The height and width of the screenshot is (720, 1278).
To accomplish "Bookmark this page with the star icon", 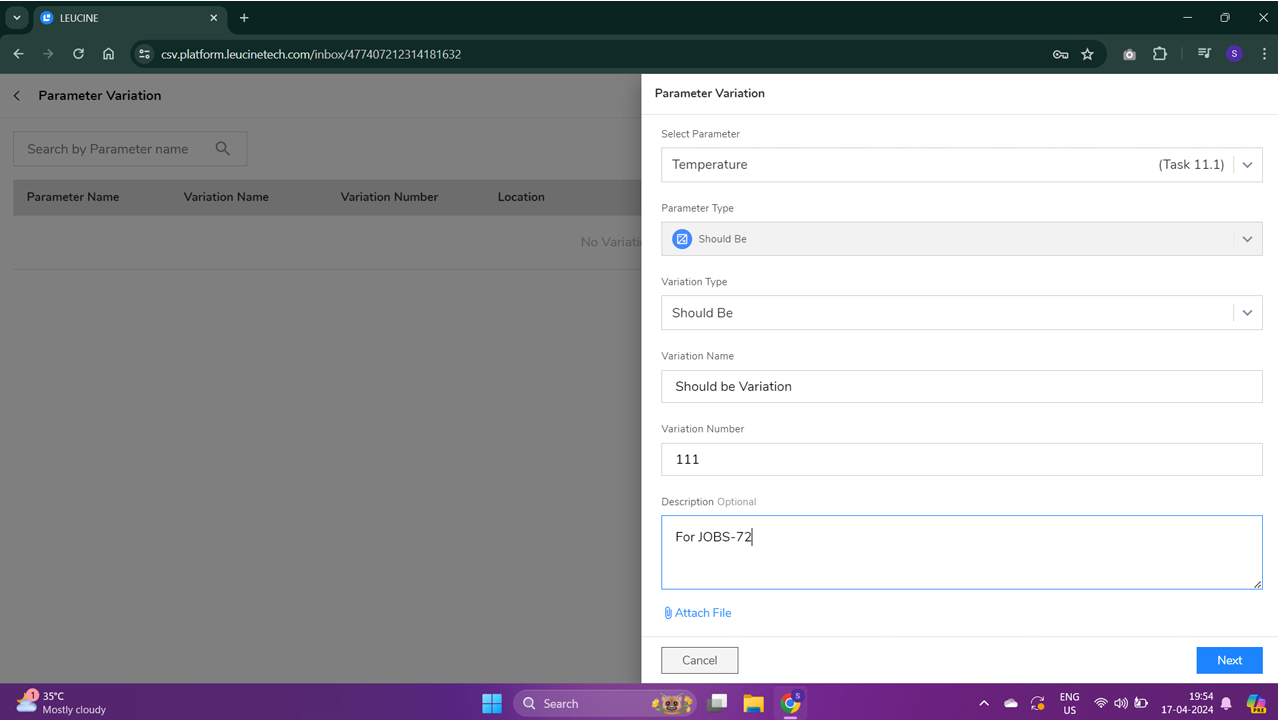I will (1087, 54).
